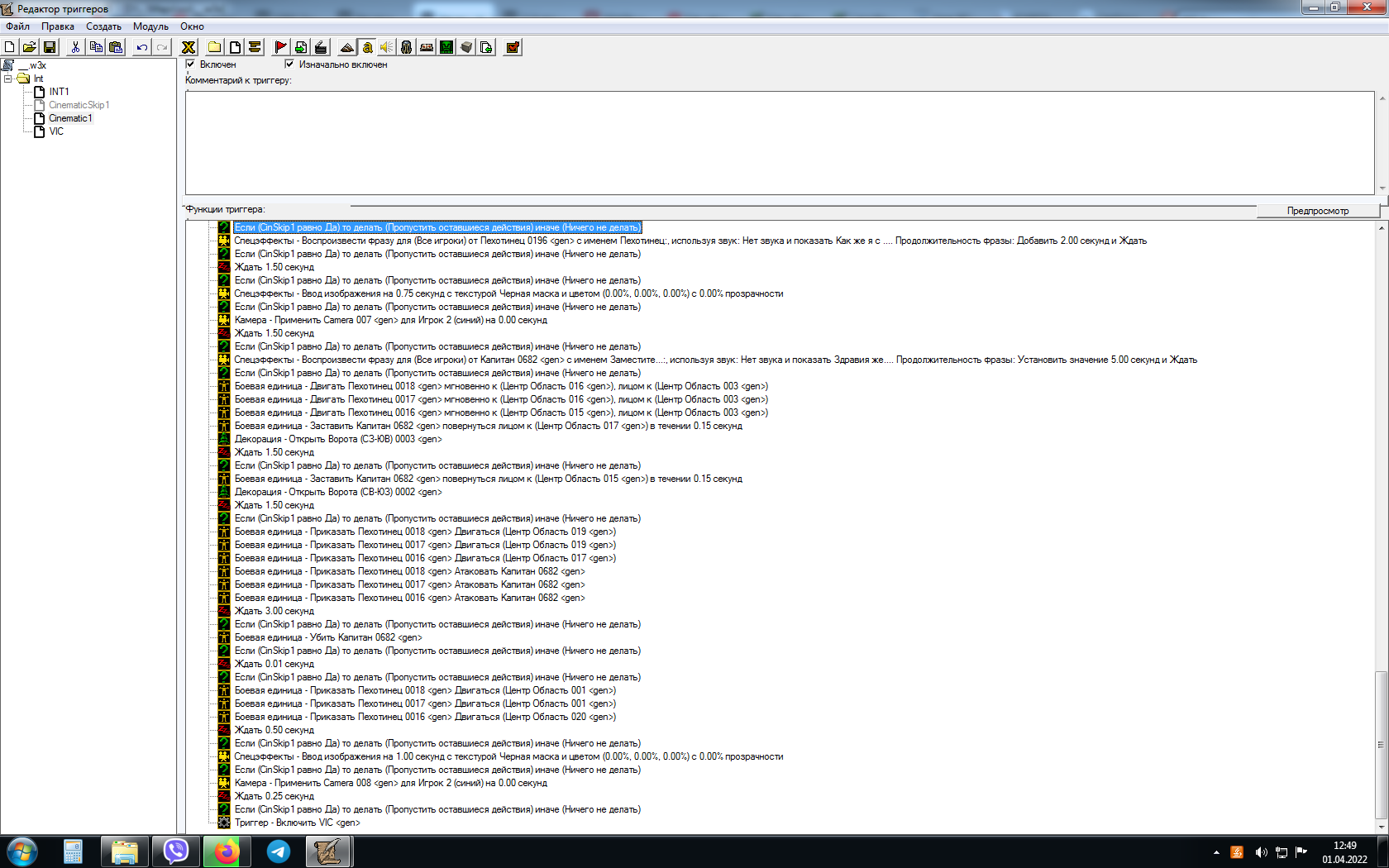
Task: Select the INT1 trigger in tree
Action: (x=59, y=92)
